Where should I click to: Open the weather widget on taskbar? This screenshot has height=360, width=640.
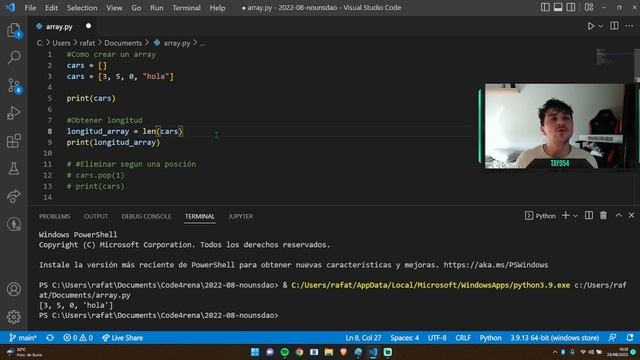click(24, 352)
